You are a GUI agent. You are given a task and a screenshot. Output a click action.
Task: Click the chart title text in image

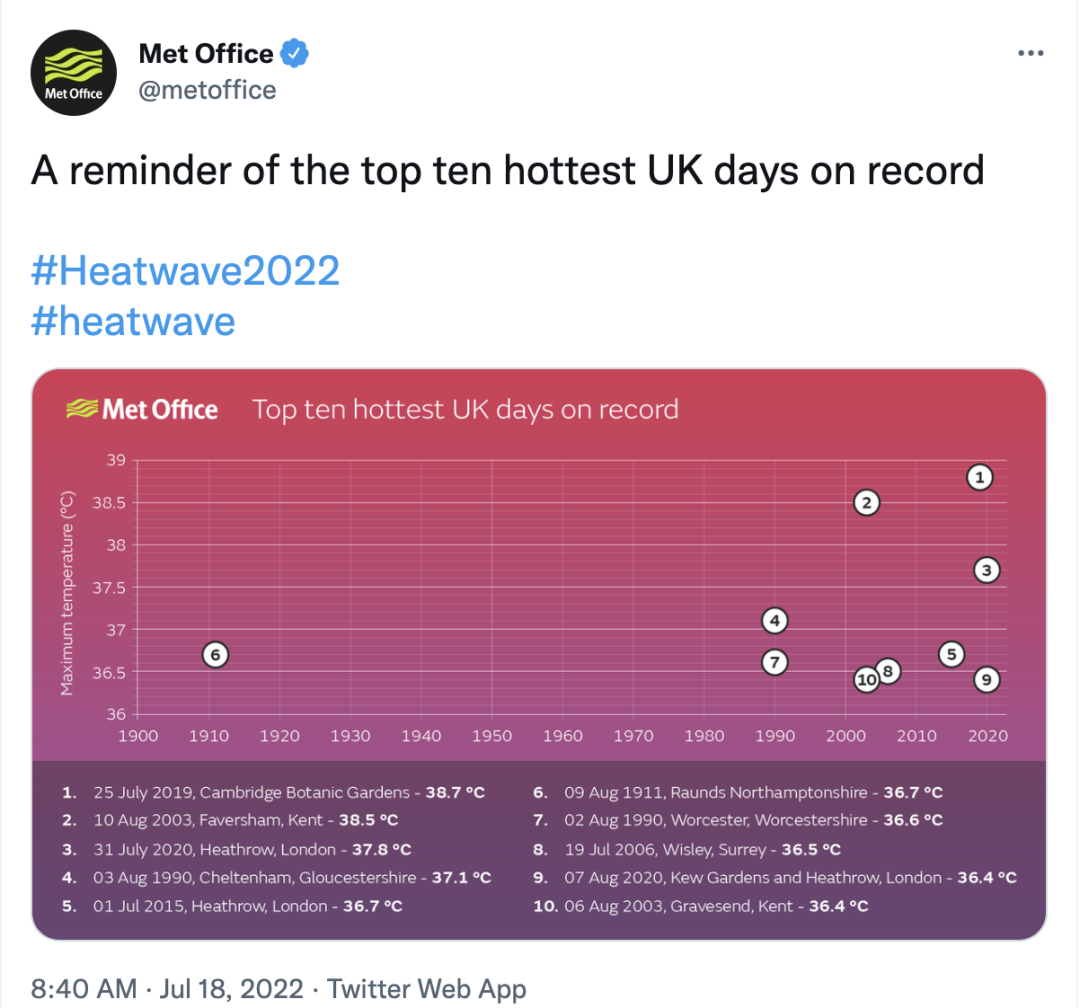click(x=465, y=409)
